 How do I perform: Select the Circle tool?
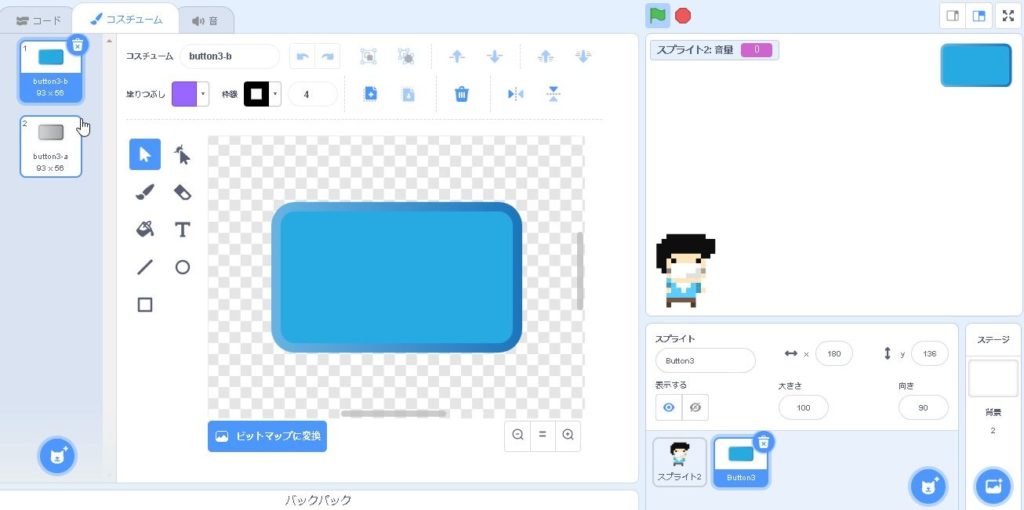[182, 267]
